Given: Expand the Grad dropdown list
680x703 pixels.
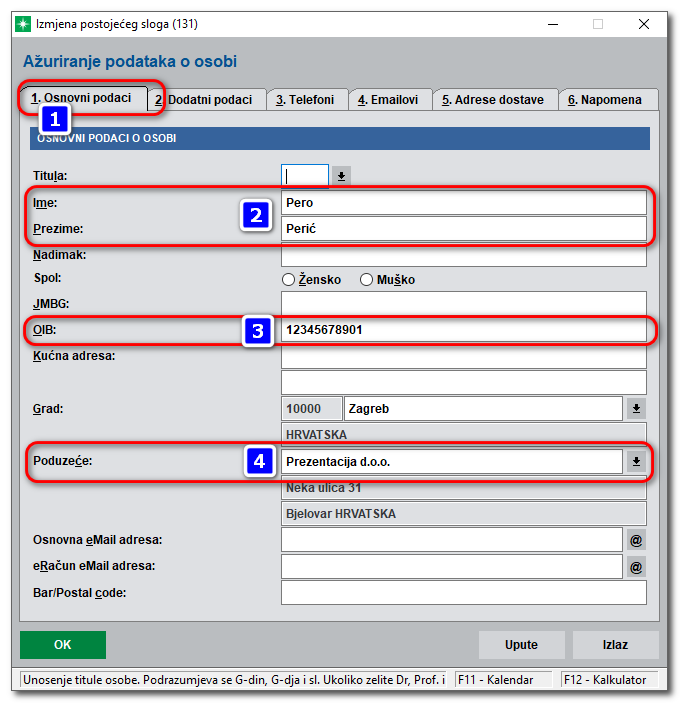Looking at the screenshot, I should pos(636,409).
